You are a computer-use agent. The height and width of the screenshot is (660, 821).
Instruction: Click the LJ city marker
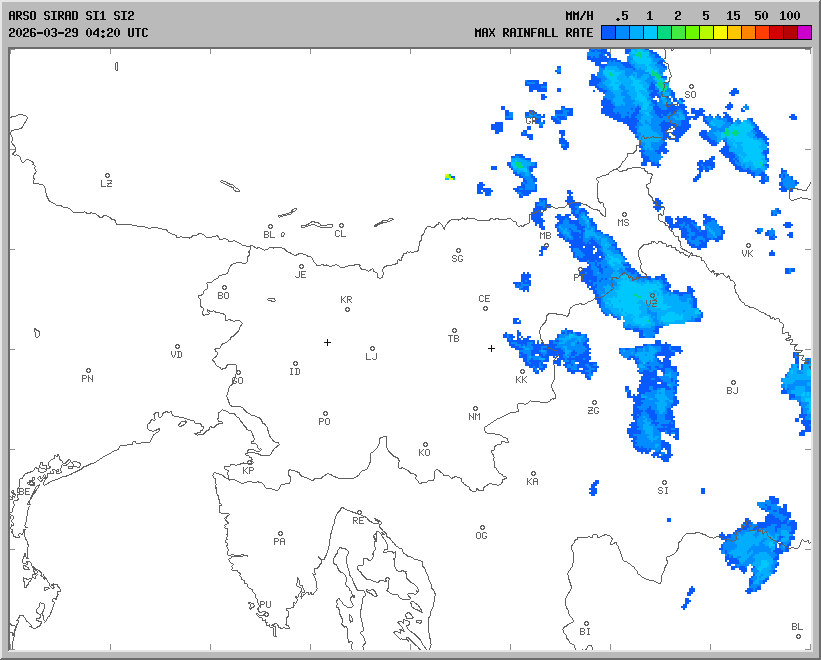tap(372, 349)
